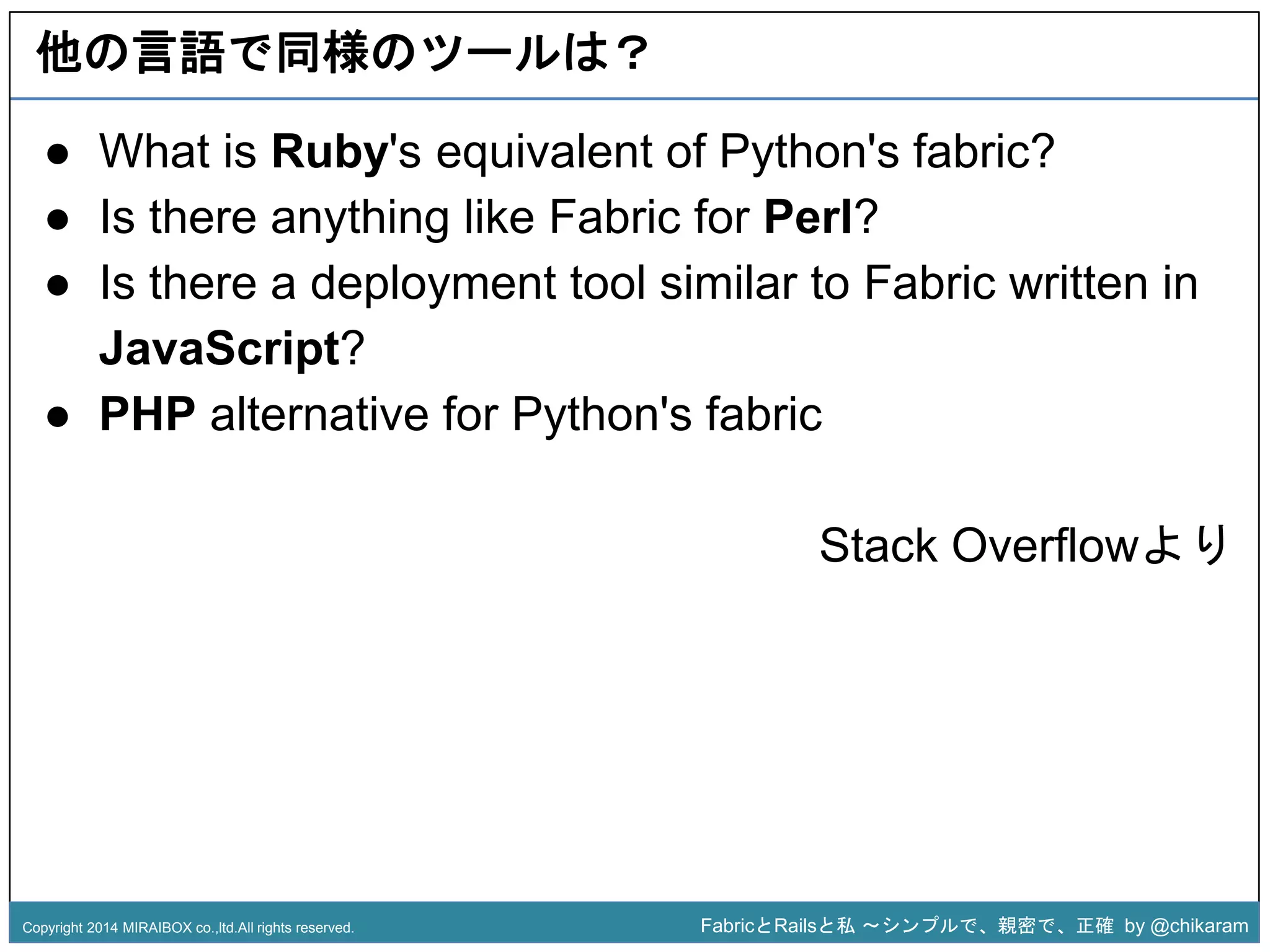Click the bold word PHP
The width and height of the screenshot is (1270, 952).
coord(148,414)
